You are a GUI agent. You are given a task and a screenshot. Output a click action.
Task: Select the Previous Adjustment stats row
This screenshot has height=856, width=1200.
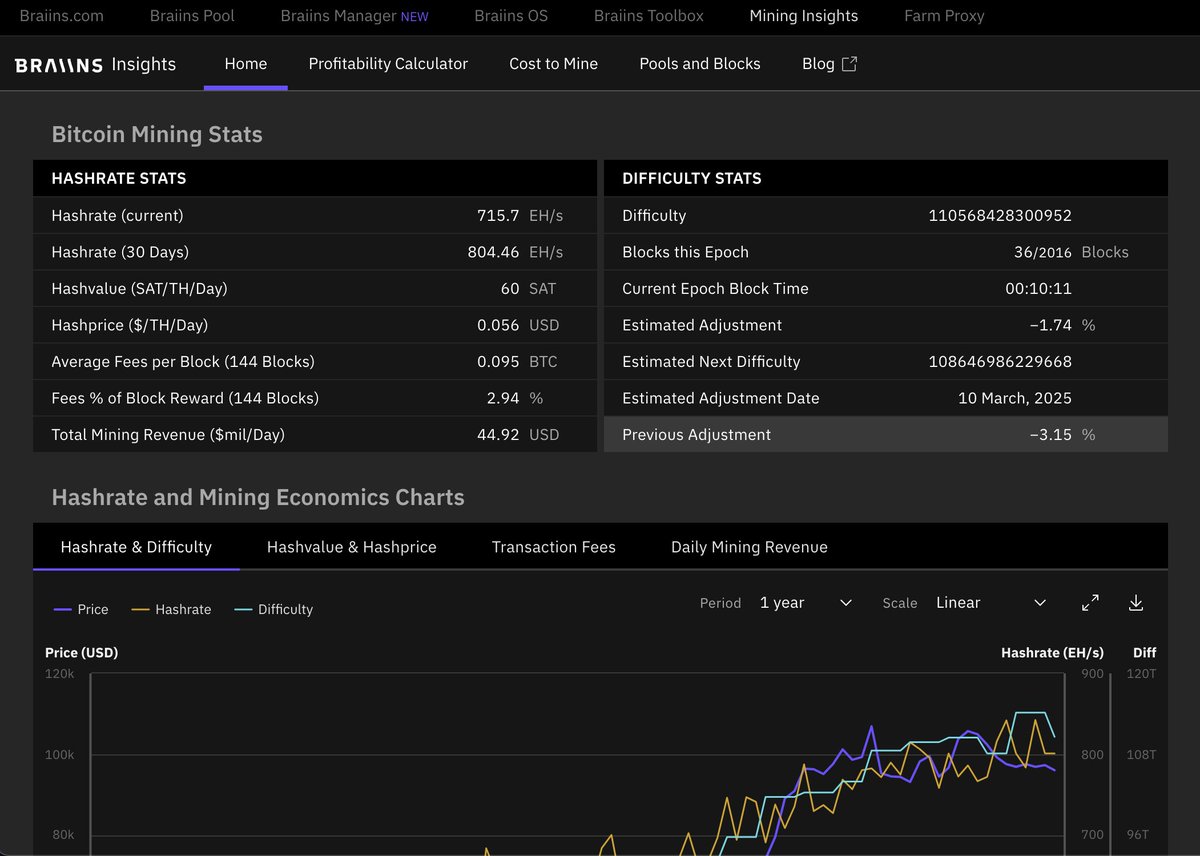click(x=886, y=434)
